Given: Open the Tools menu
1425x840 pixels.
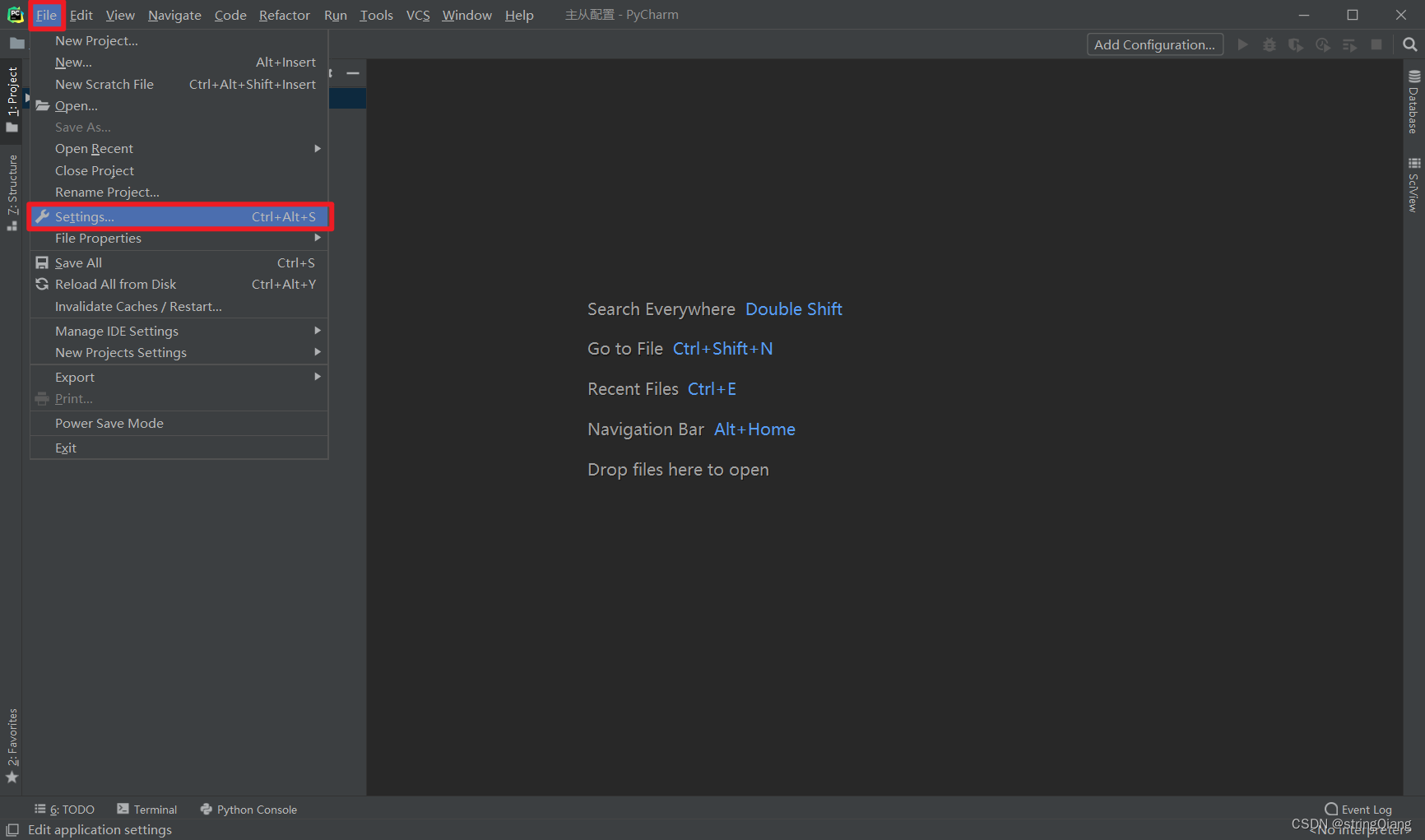Looking at the screenshot, I should (376, 15).
